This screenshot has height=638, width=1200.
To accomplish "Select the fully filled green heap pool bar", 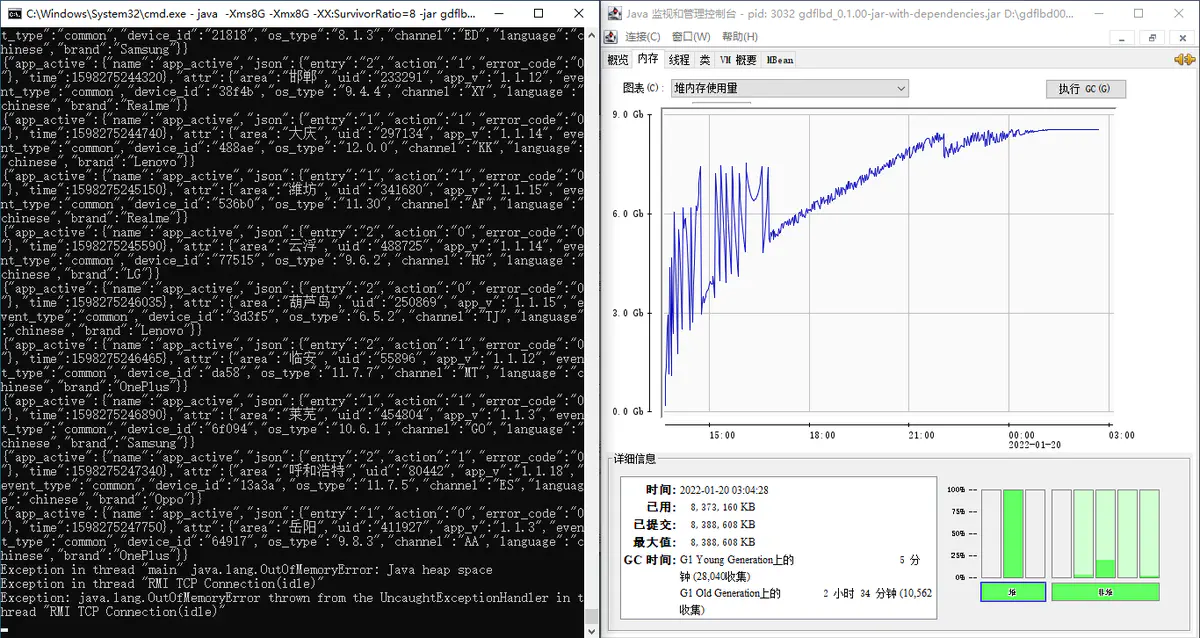I will coord(1013,533).
